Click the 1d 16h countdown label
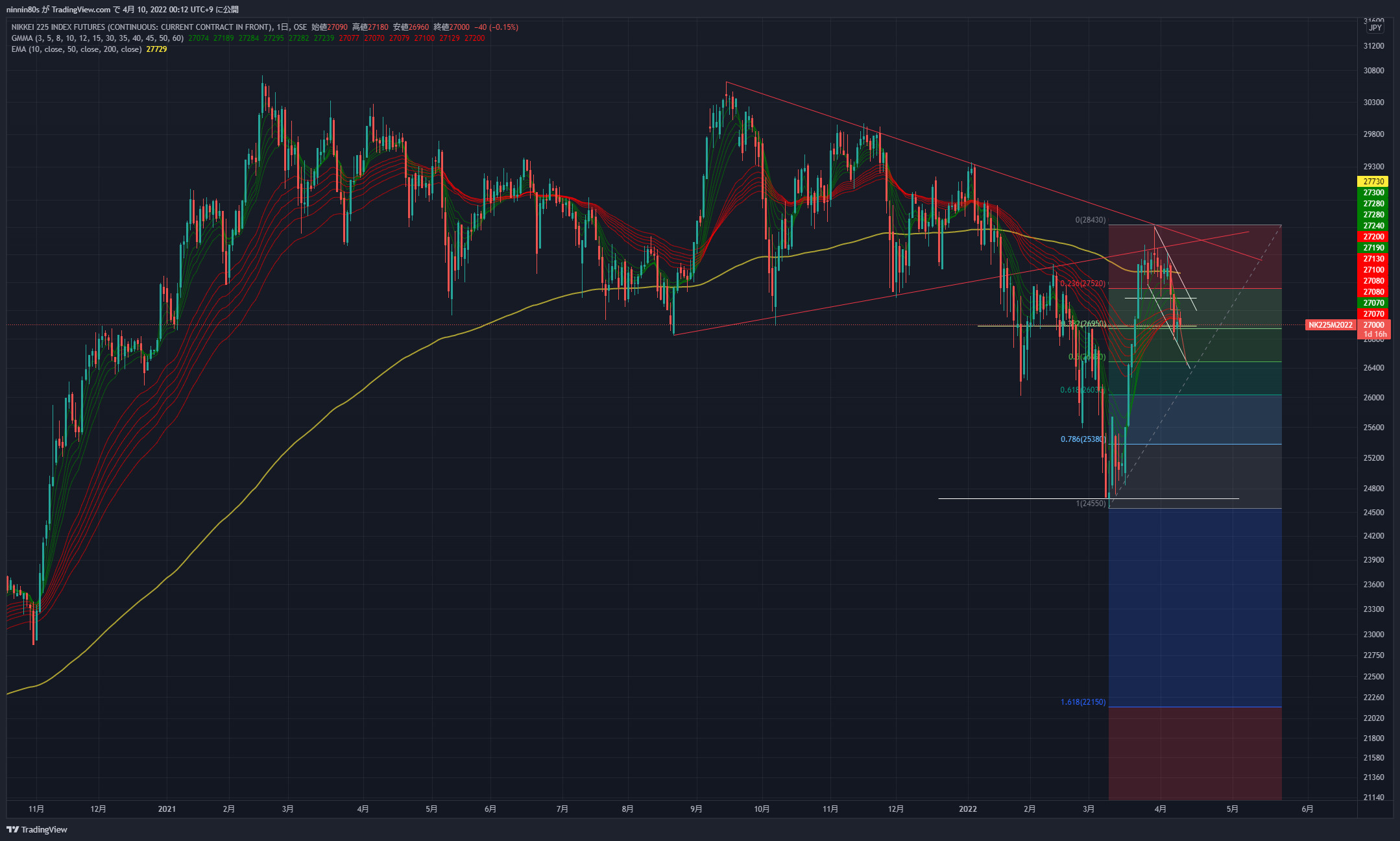The height and width of the screenshot is (841, 1400). [x=1375, y=334]
